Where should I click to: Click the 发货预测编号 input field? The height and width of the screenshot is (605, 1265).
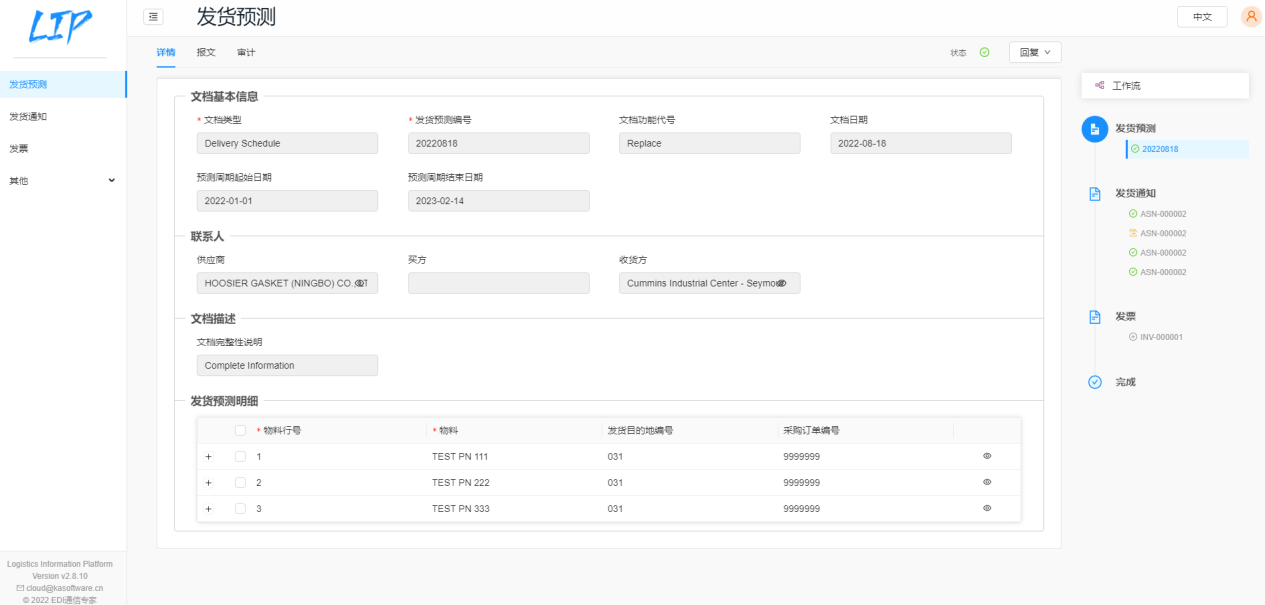tap(498, 143)
